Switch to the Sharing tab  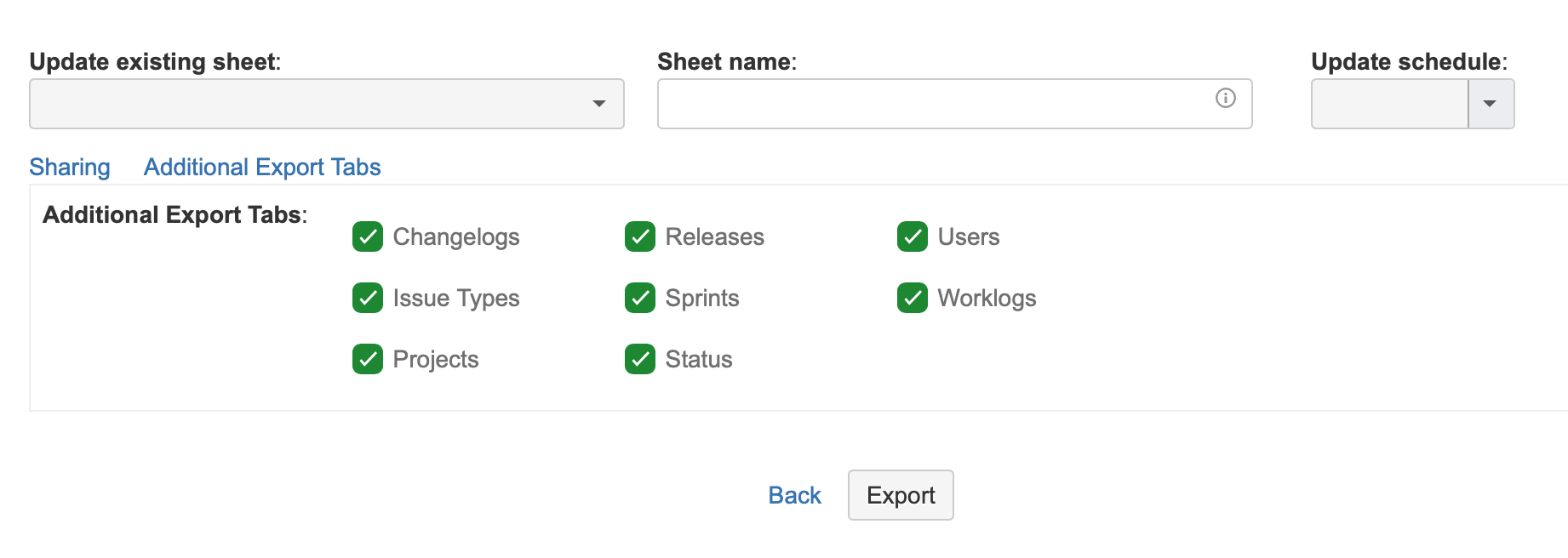[x=70, y=168]
